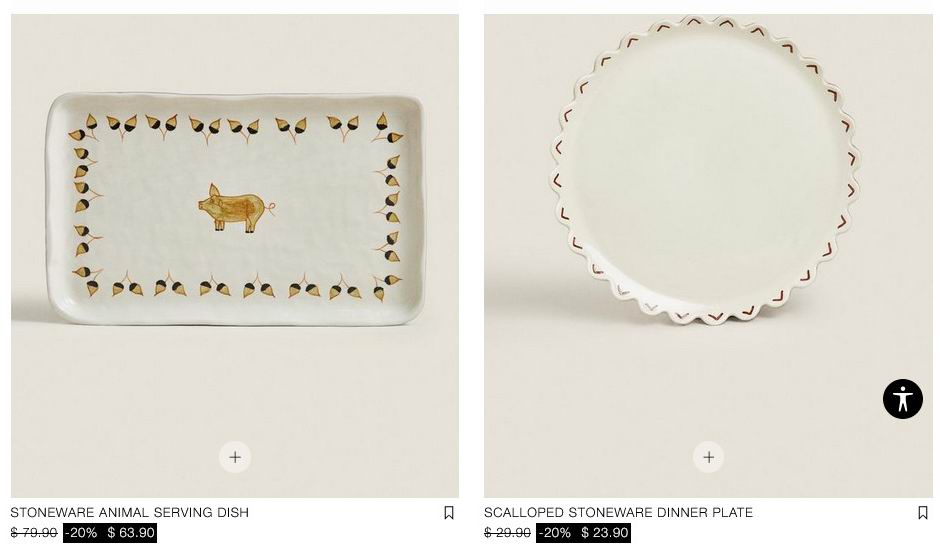This screenshot has height=560, width=940.
Task: Click the -20% discount label for the serving dish
Action: point(82,532)
